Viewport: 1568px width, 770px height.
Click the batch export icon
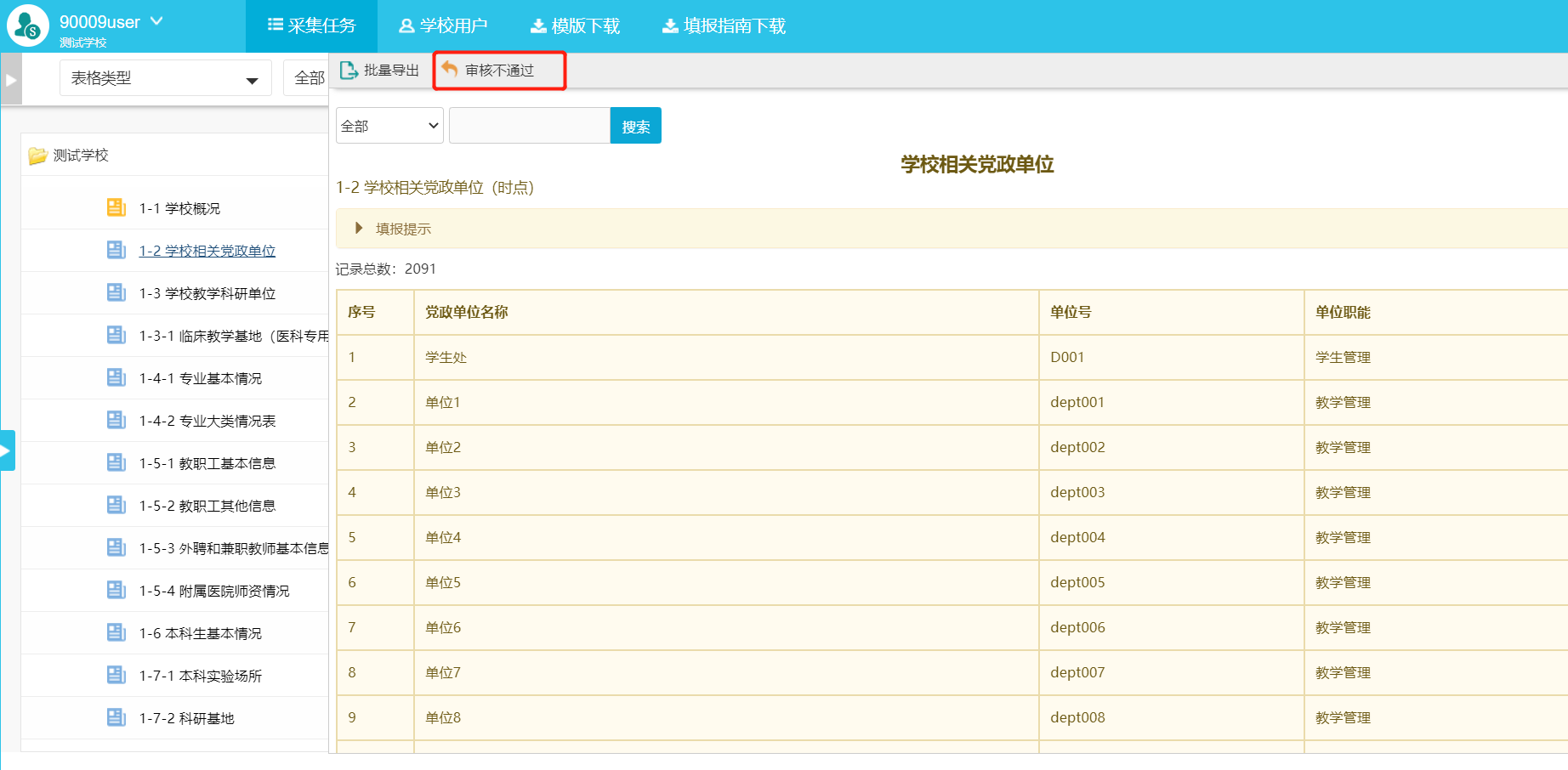[x=349, y=71]
